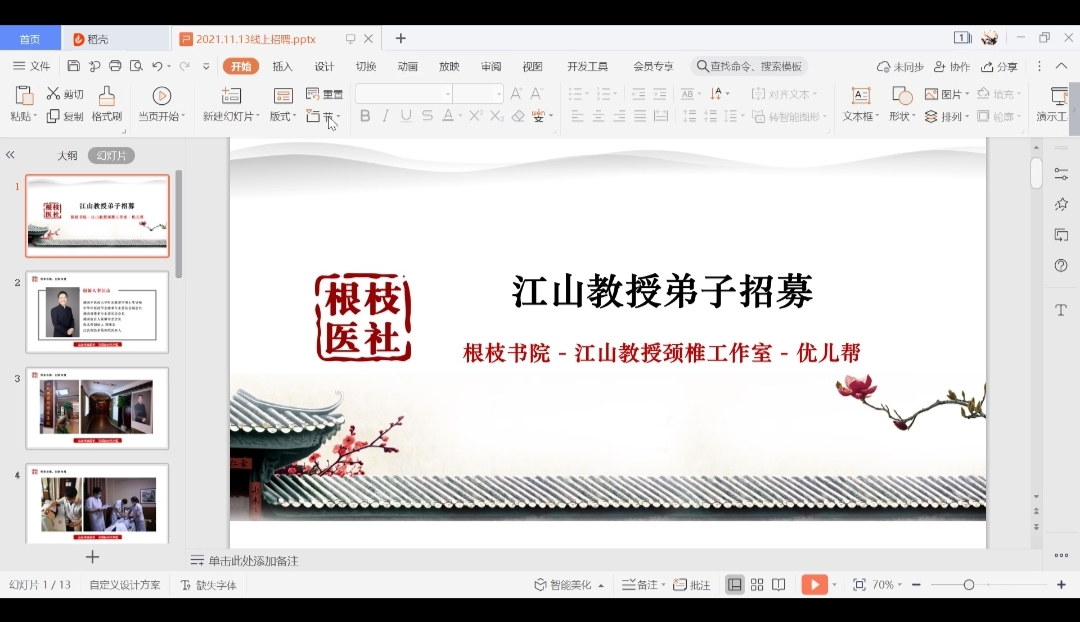Toggle center text alignment
Screen dimensions: 1080x622
(599, 116)
